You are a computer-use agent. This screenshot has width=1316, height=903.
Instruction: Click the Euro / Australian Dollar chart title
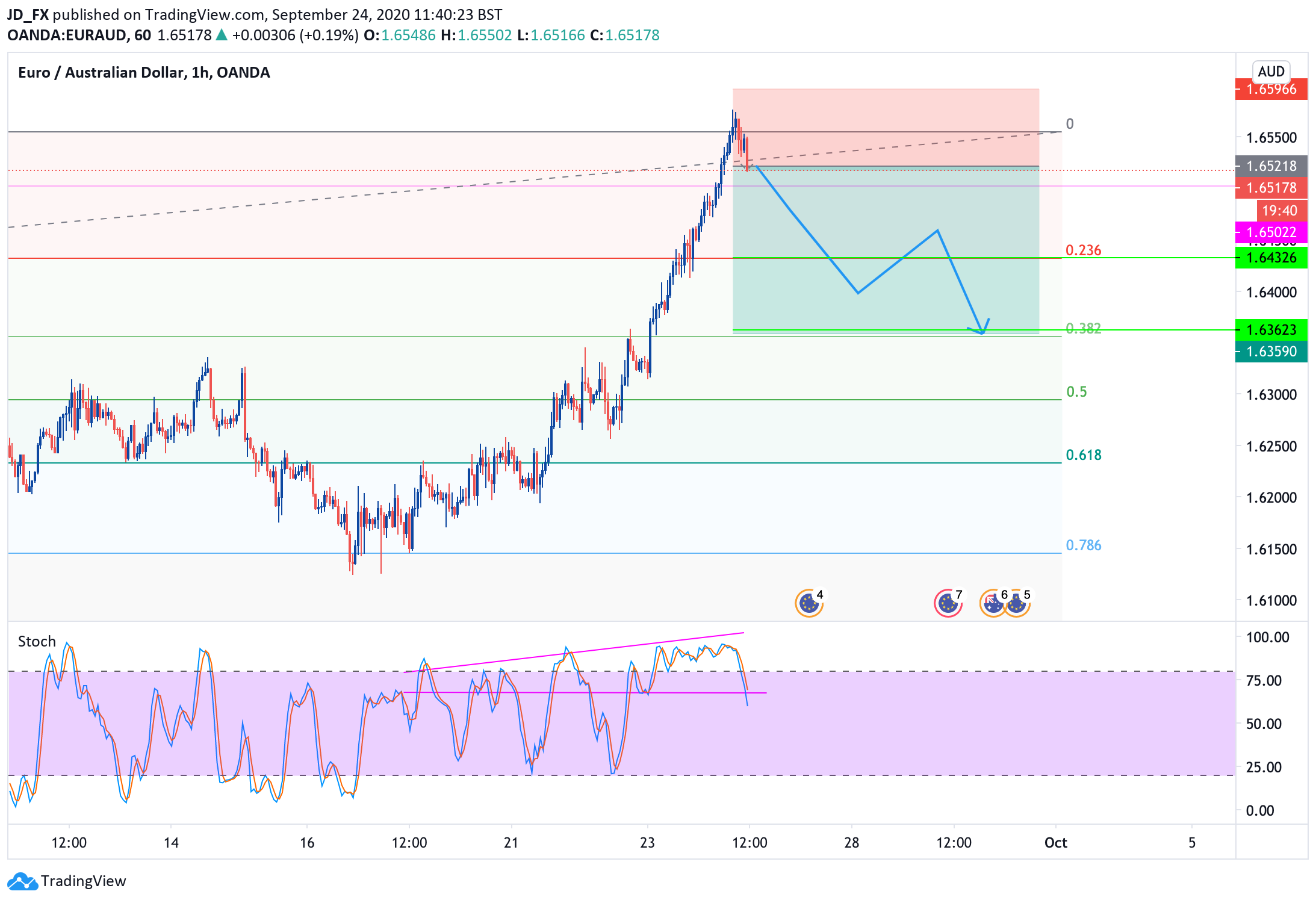[x=144, y=73]
